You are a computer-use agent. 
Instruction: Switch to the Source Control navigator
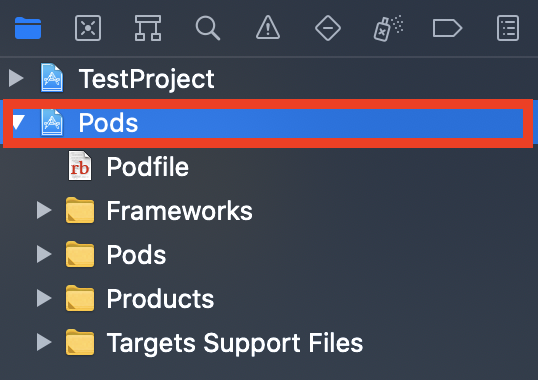coord(88,28)
